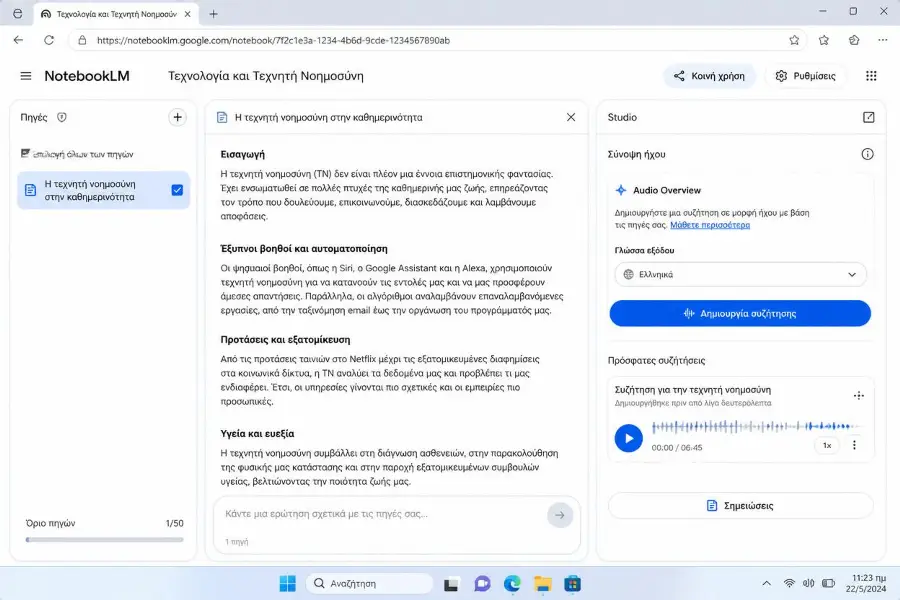Click the battery tray icon
Screen dimensions: 900x600
[828, 583]
